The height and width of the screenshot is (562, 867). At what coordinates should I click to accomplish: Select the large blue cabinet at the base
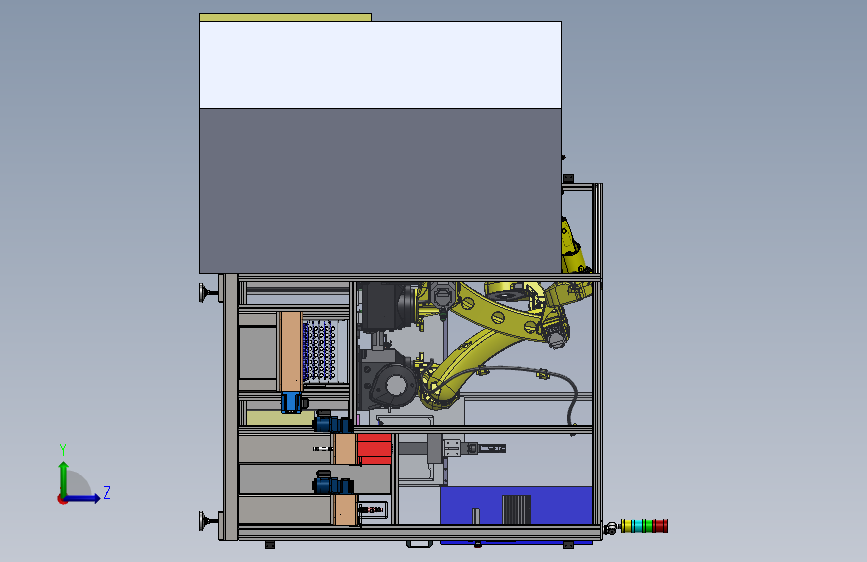[516, 506]
